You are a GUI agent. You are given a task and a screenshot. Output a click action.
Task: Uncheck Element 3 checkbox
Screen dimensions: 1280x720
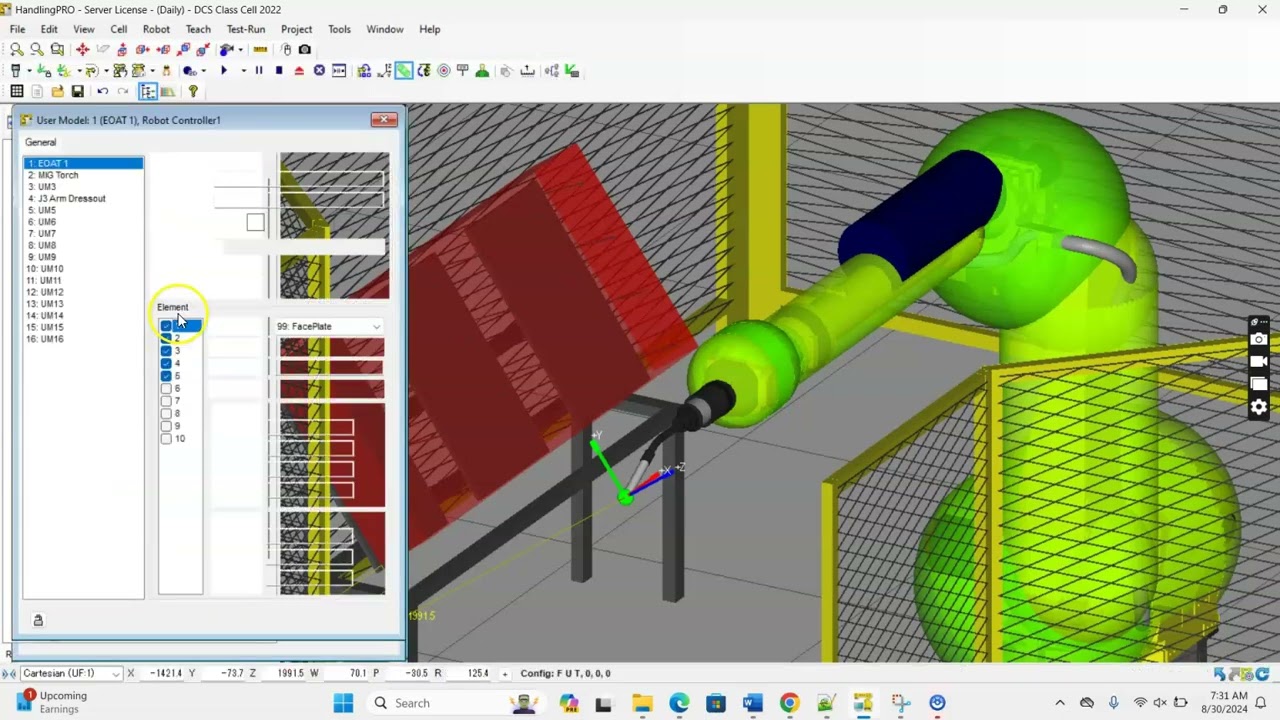(166, 351)
